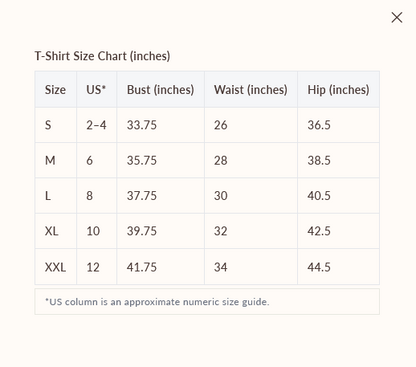The height and width of the screenshot is (367, 416).
Task: Click the M size cell
Action: click(56, 160)
